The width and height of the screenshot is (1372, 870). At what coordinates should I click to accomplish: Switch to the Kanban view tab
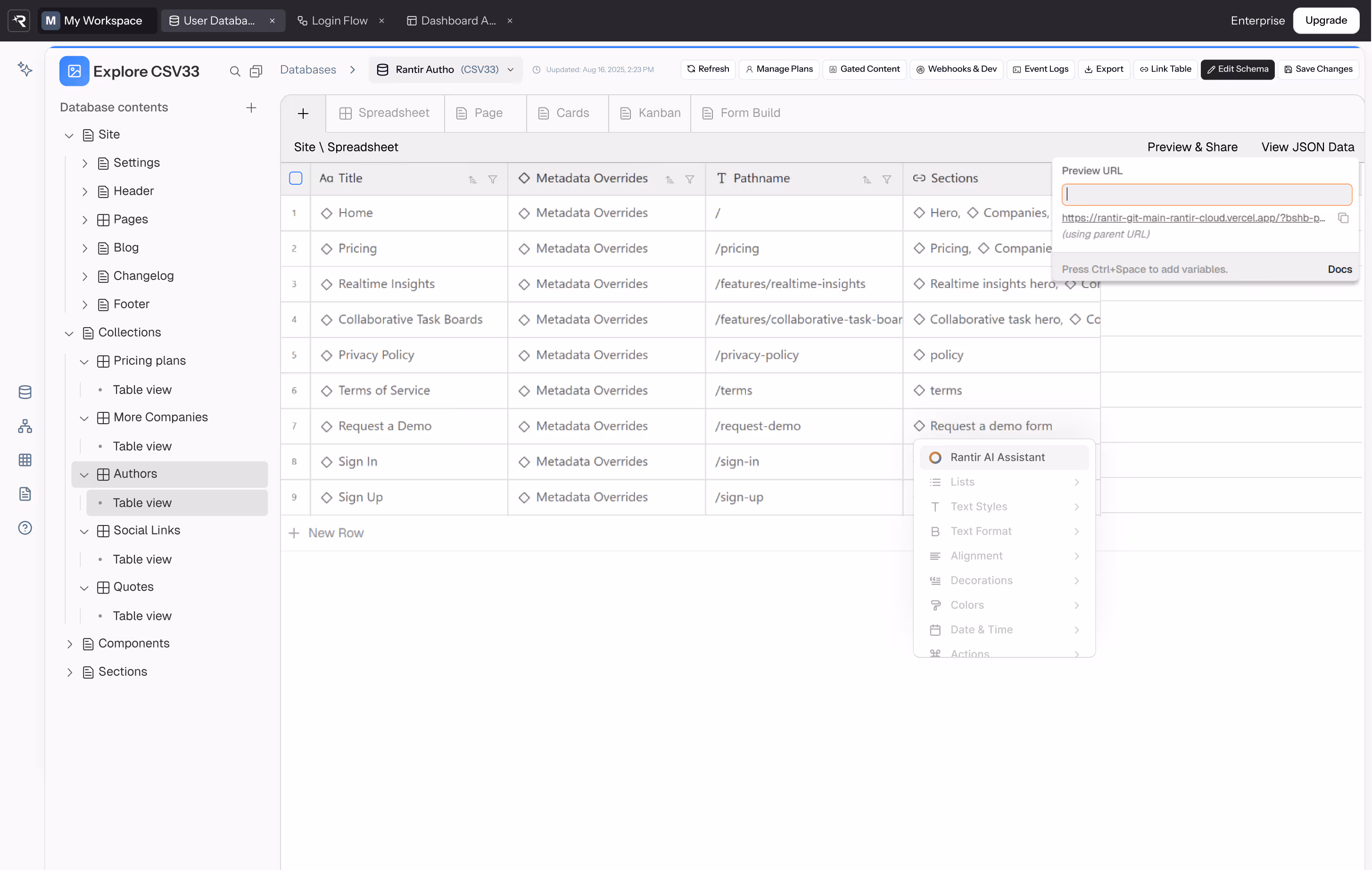click(x=650, y=113)
